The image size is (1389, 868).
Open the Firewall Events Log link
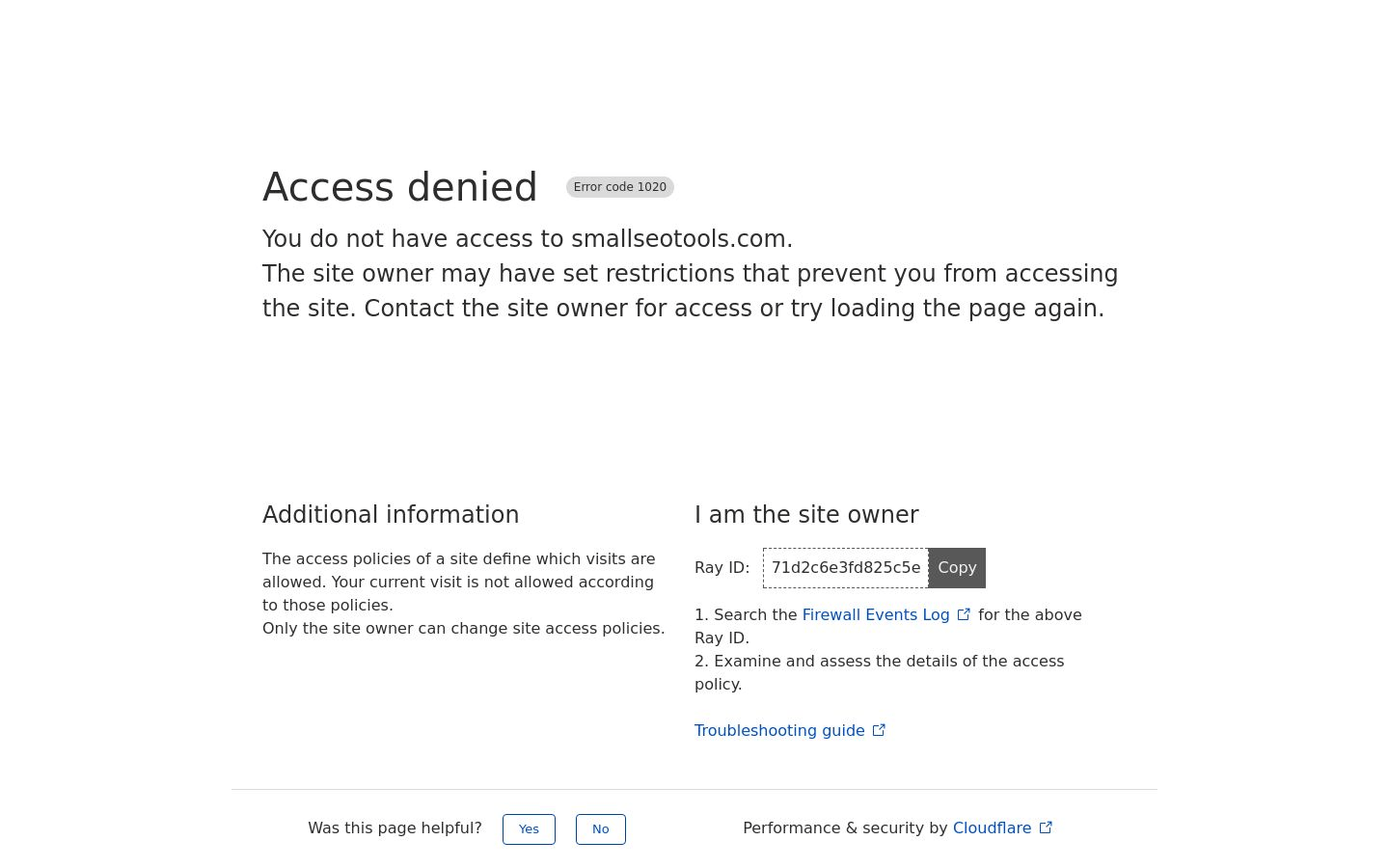coord(875,615)
